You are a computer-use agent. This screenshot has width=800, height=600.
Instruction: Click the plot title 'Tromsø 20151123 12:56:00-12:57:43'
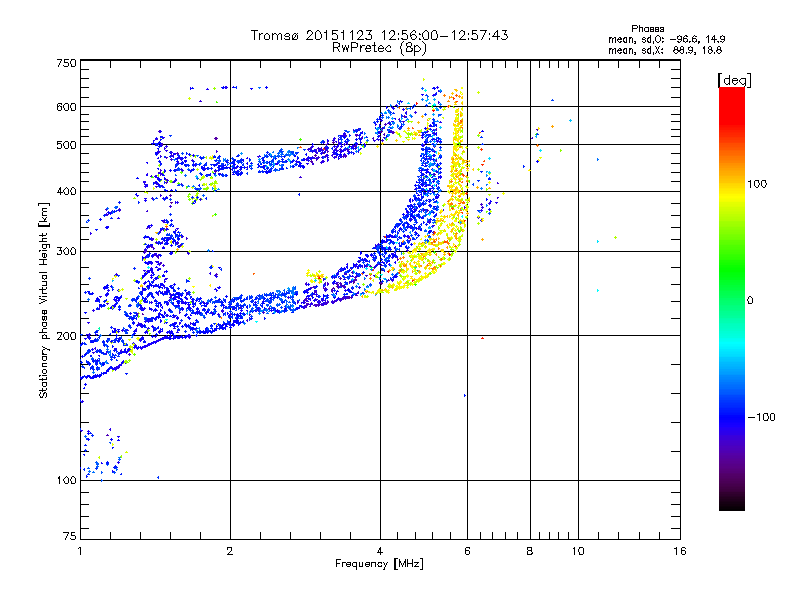[x=379, y=35]
